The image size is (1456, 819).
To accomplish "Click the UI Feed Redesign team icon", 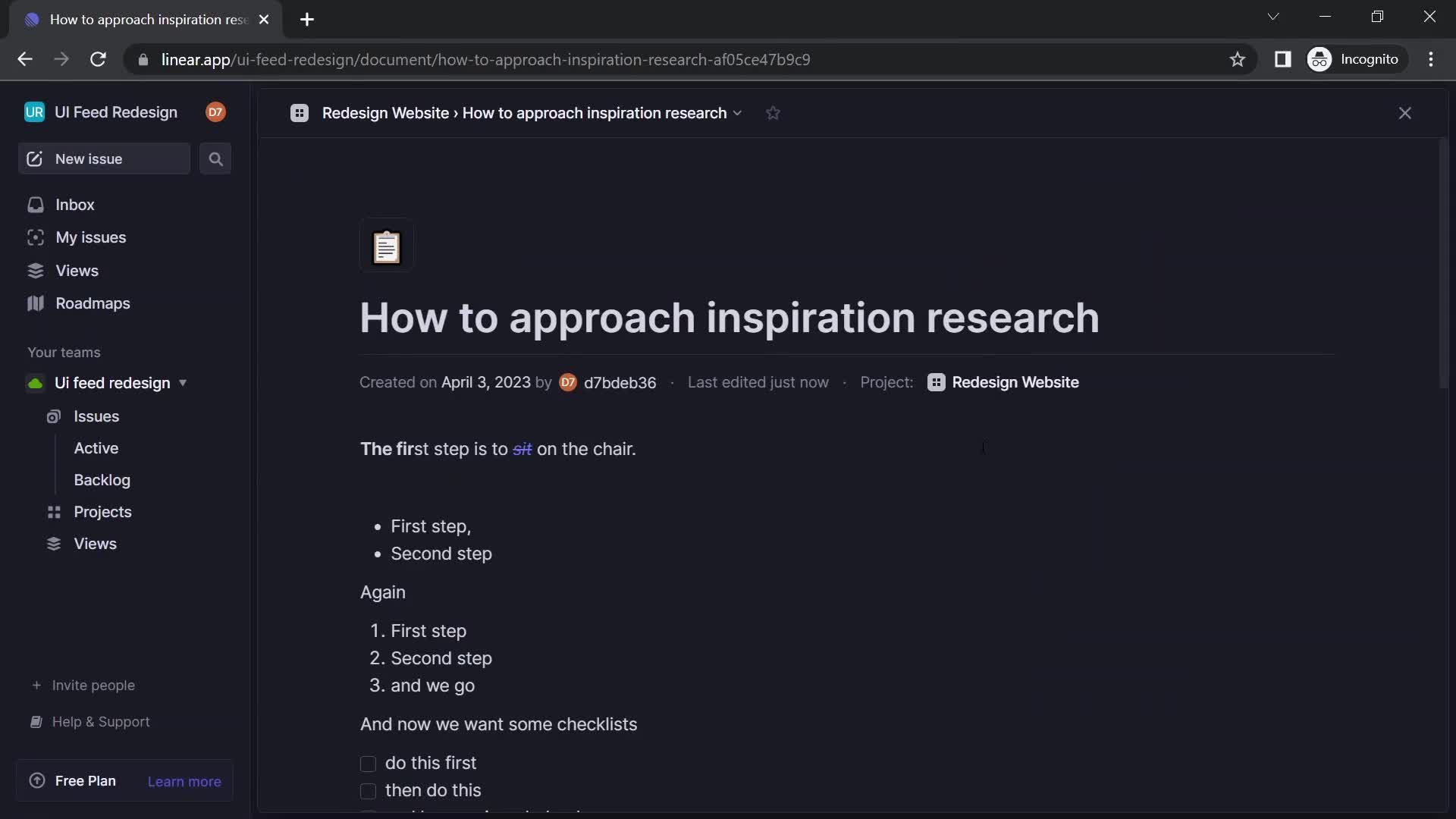I will coord(35,383).
